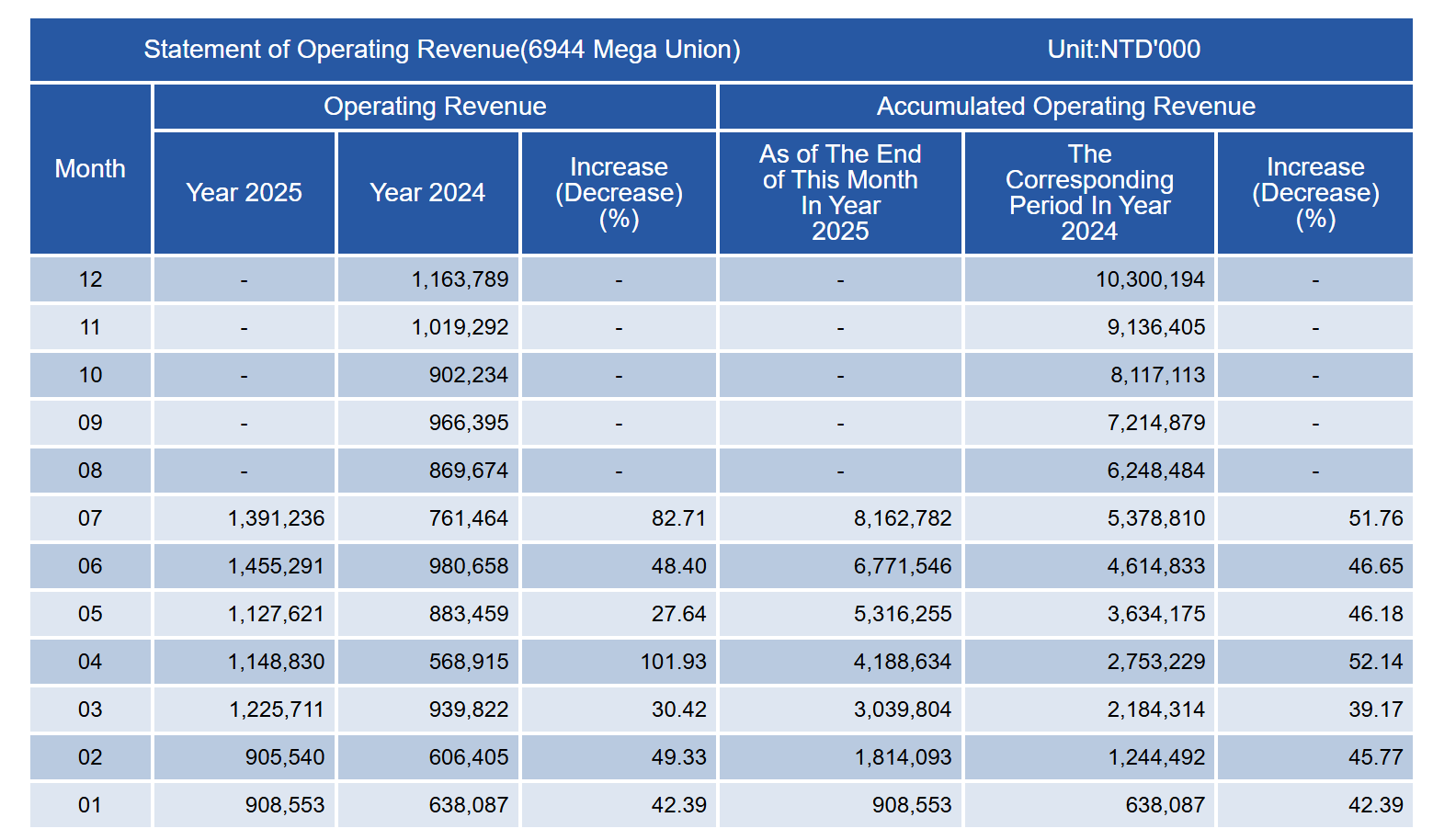Screen dimensions: 1433x840
Task: Click accumulated increase percentage 46.65
Action: [x=1376, y=566]
